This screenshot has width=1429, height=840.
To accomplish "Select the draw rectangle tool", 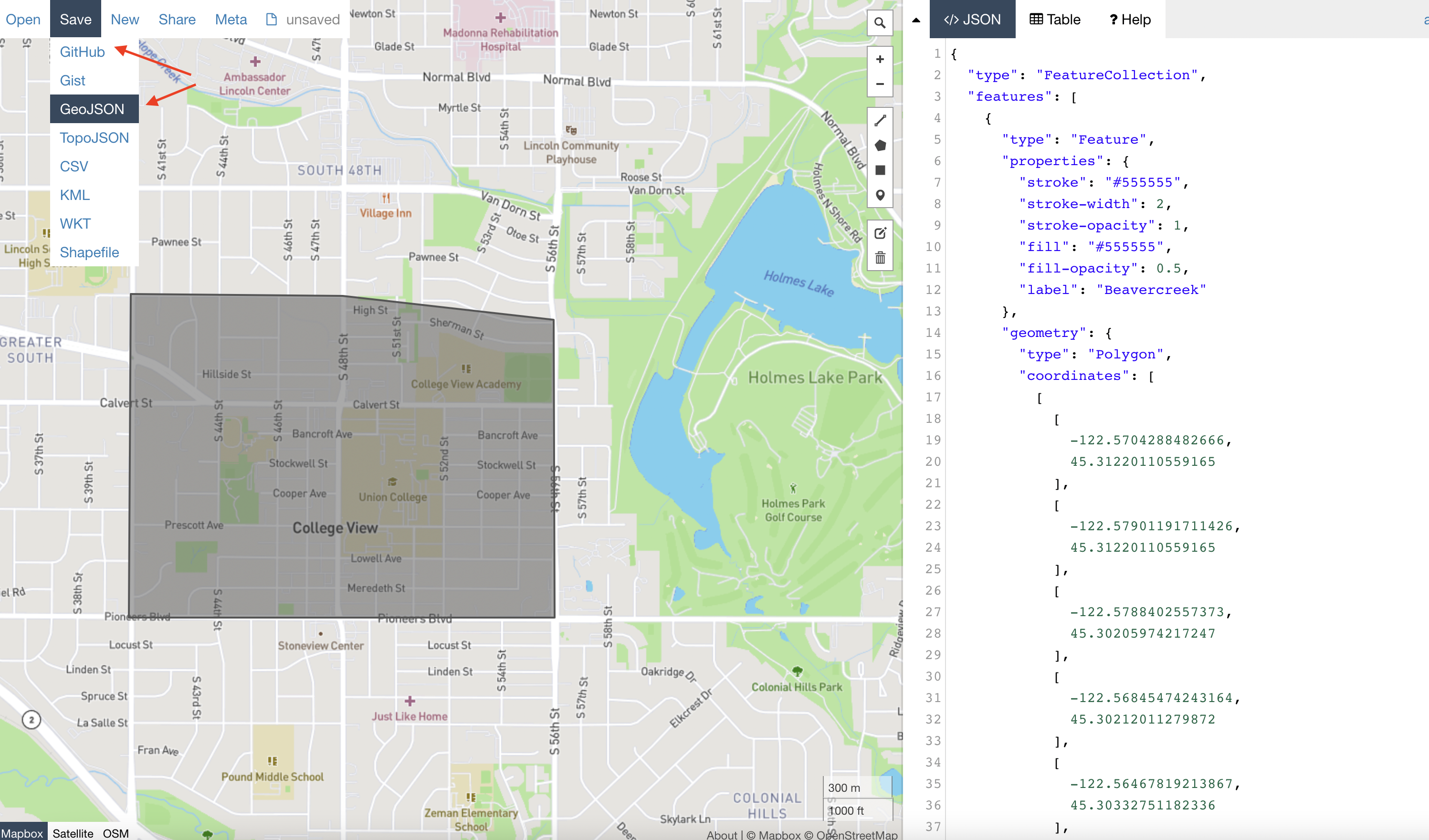I will coord(880,170).
